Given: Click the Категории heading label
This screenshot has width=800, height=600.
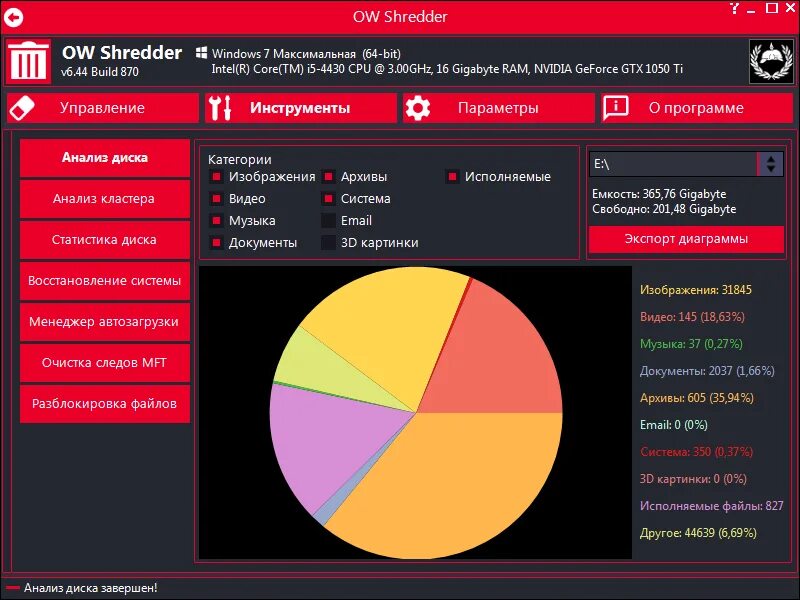Looking at the screenshot, I should [240, 160].
